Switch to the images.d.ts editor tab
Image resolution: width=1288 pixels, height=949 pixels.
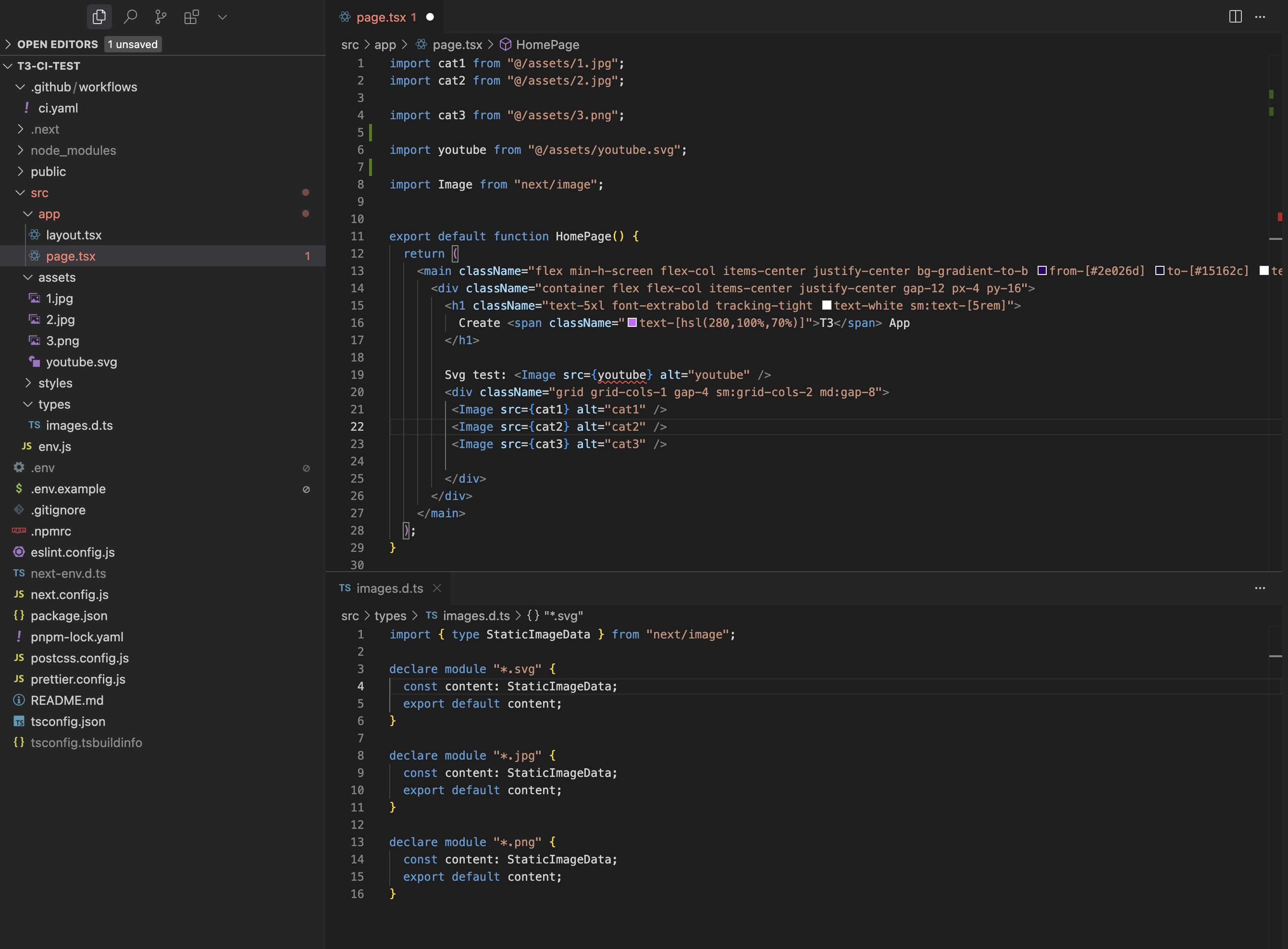click(389, 587)
